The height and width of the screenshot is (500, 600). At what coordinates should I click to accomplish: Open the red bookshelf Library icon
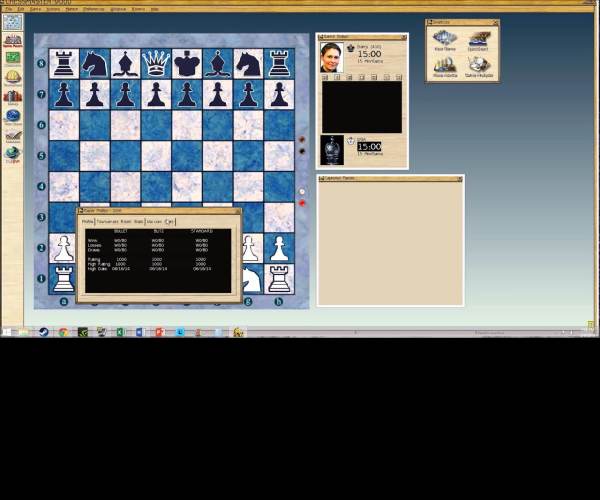[13, 97]
